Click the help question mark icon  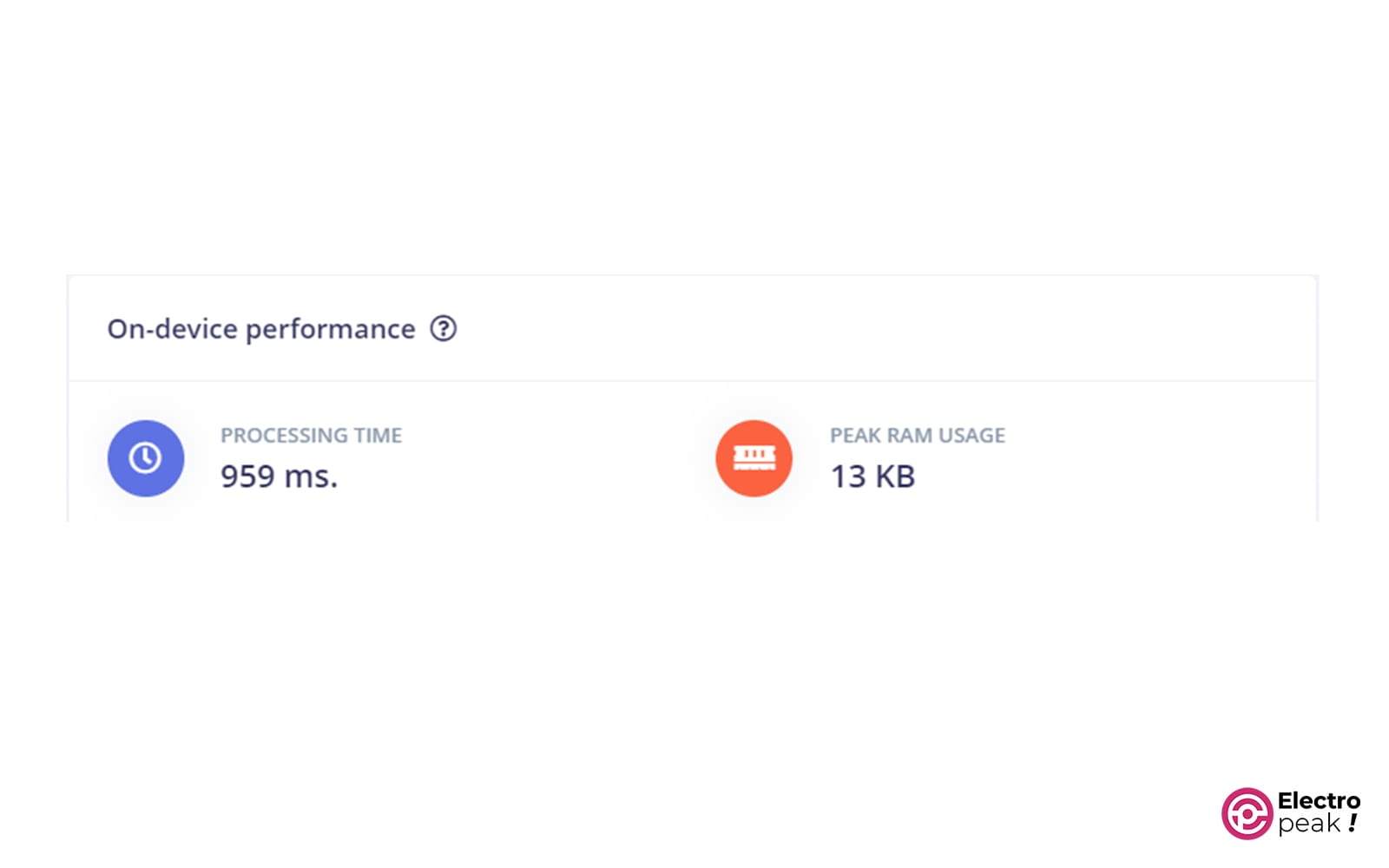444,329
